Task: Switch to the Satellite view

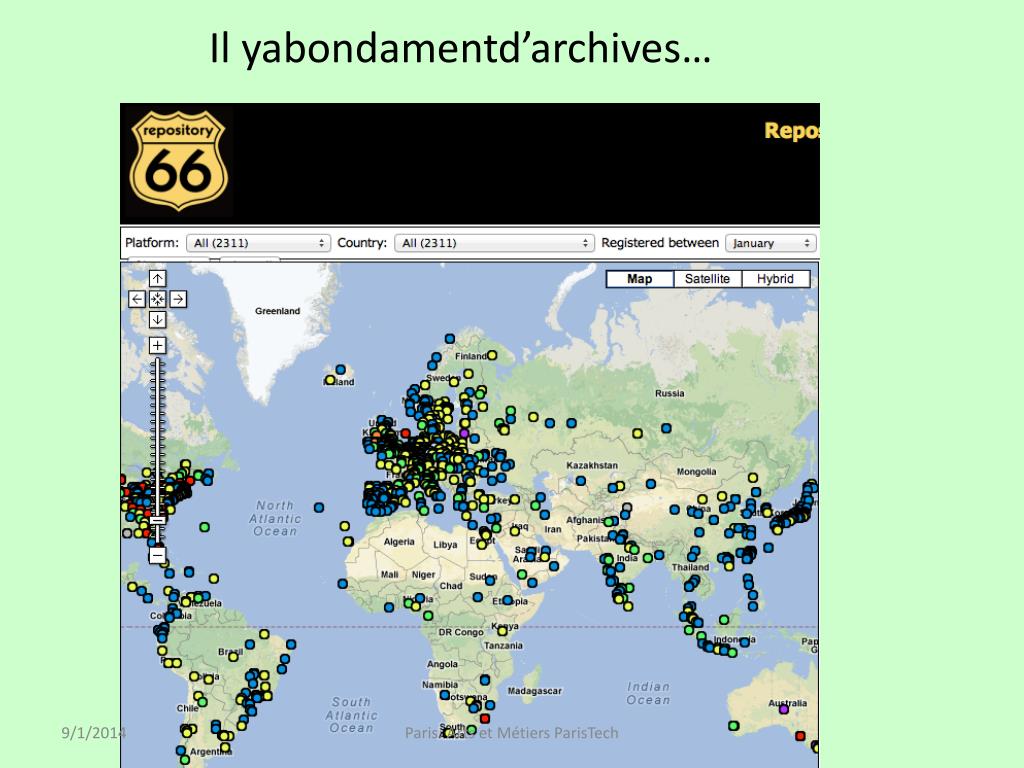Action: [707, 279]
